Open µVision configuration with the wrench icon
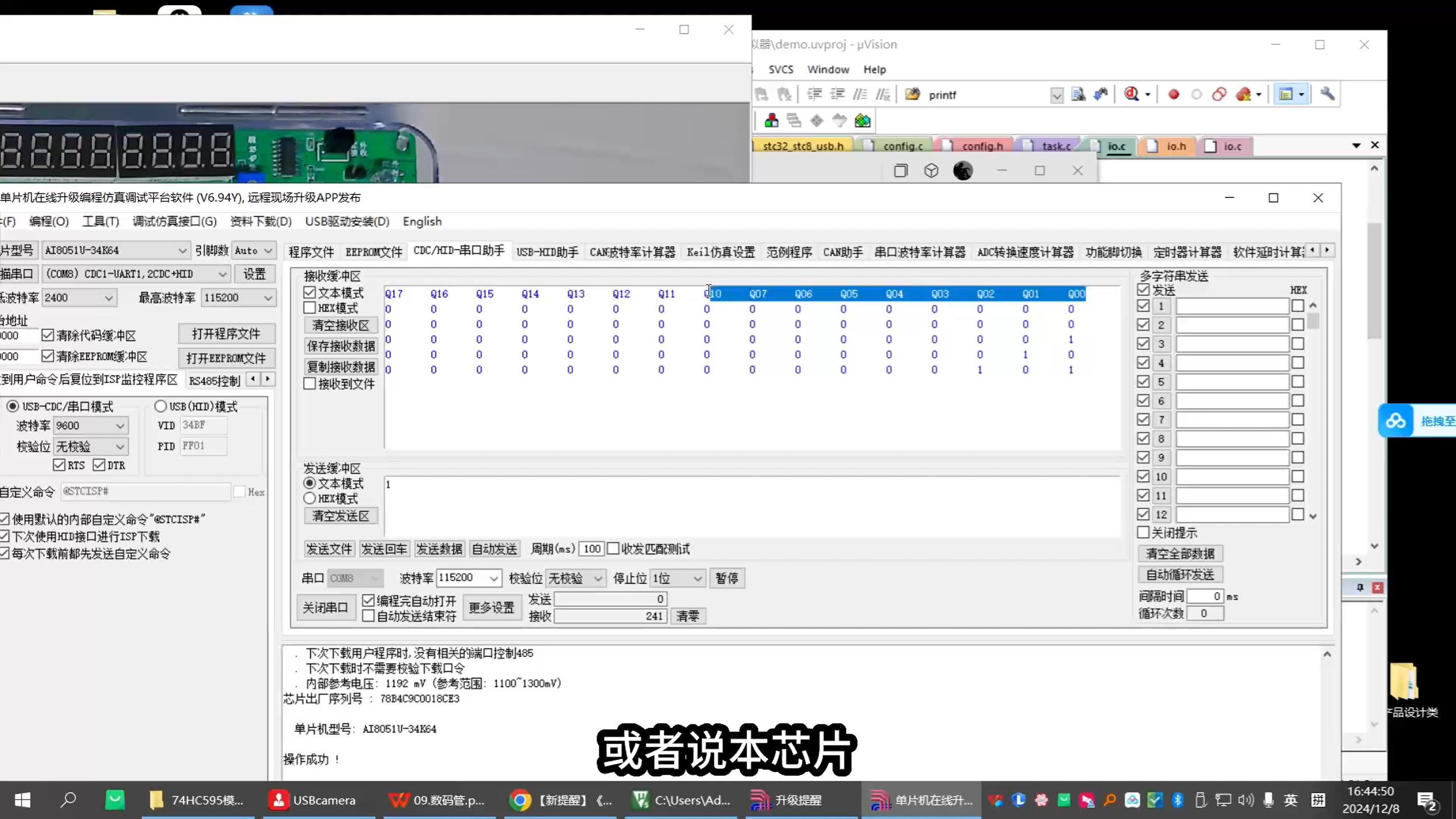The image size is (1456, 819). click(x=1328, y=94)
